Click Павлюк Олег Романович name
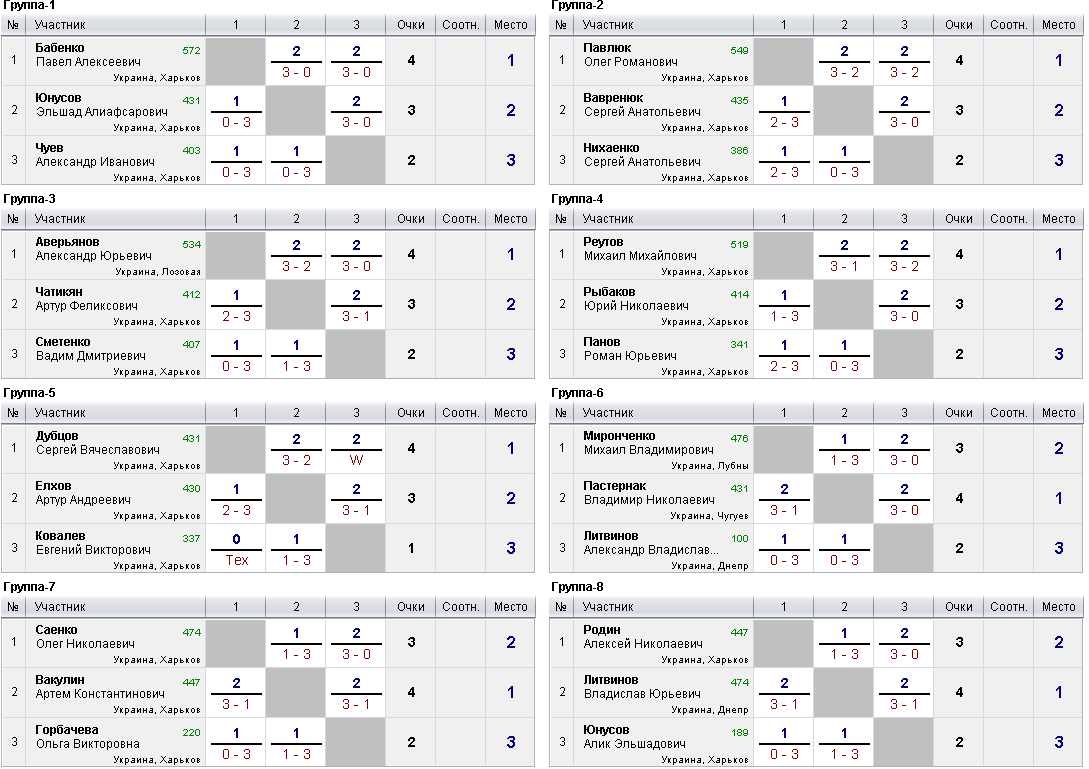Viewport: 1089px width, 769px height. [x=631, y=55]
